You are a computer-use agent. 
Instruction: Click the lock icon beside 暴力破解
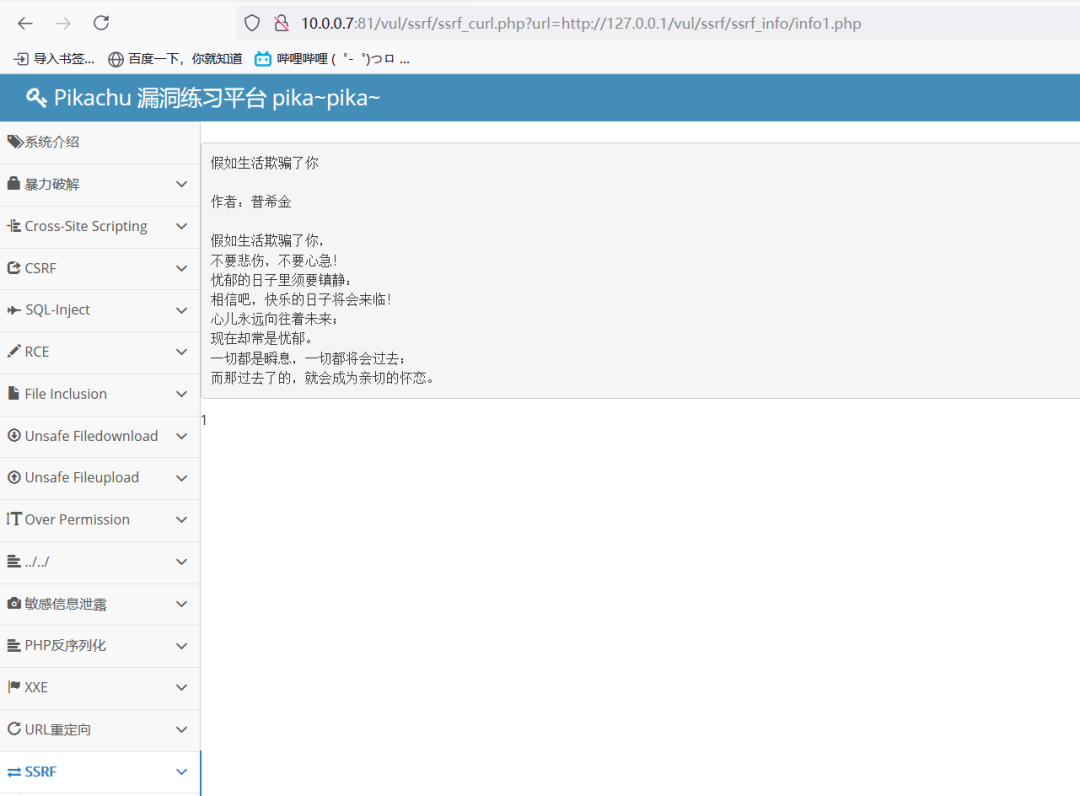[14, 184]
